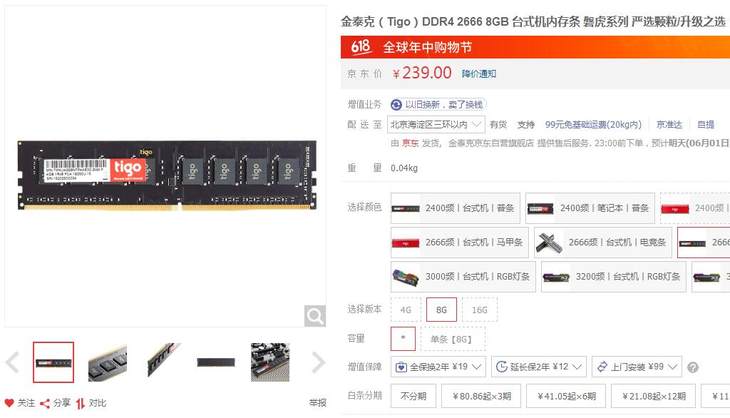
Task: Click the 降价通知 price alert link
Action: click(479, 74)
